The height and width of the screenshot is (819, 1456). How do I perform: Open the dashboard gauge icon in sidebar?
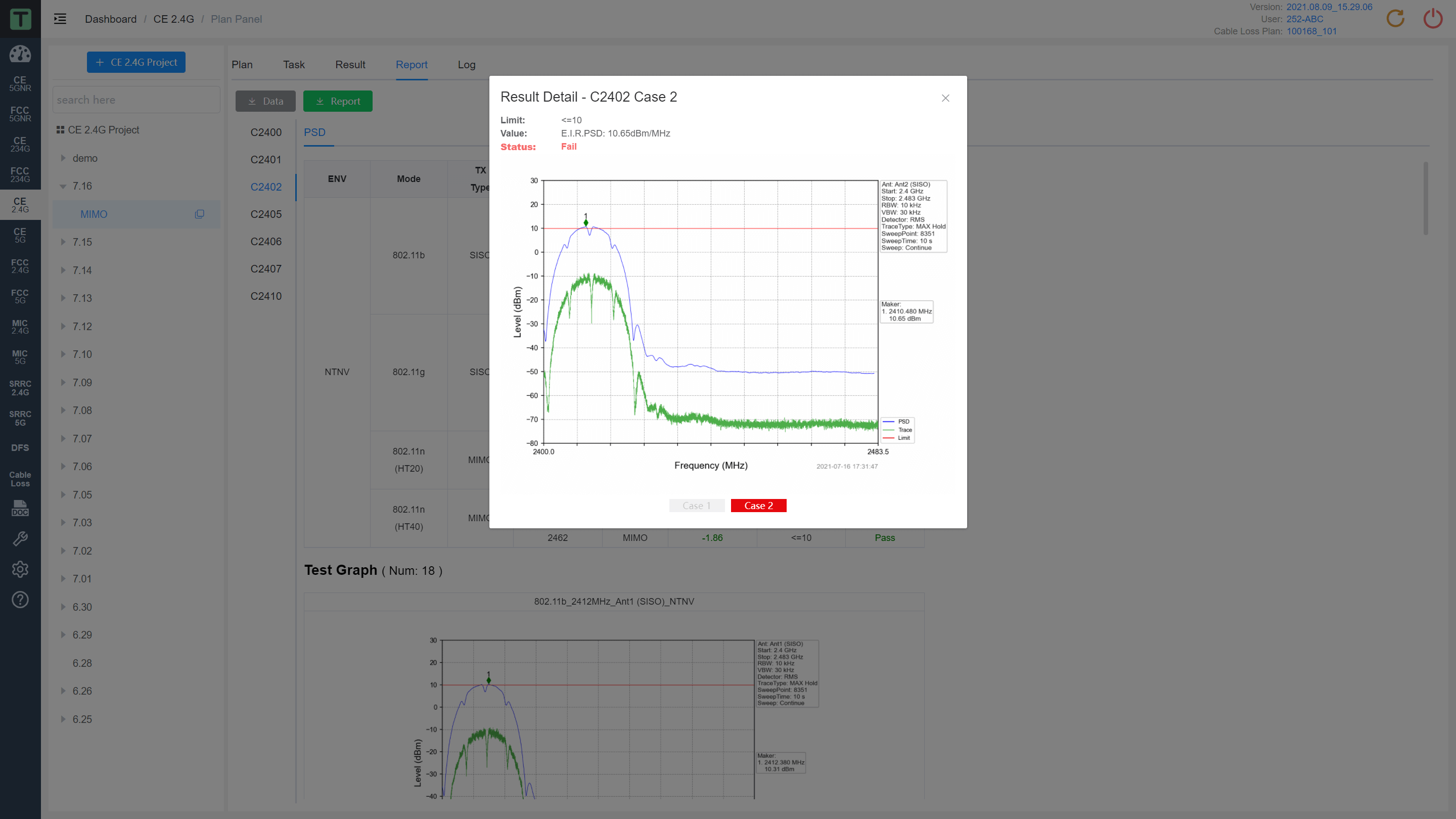(20, 54)
